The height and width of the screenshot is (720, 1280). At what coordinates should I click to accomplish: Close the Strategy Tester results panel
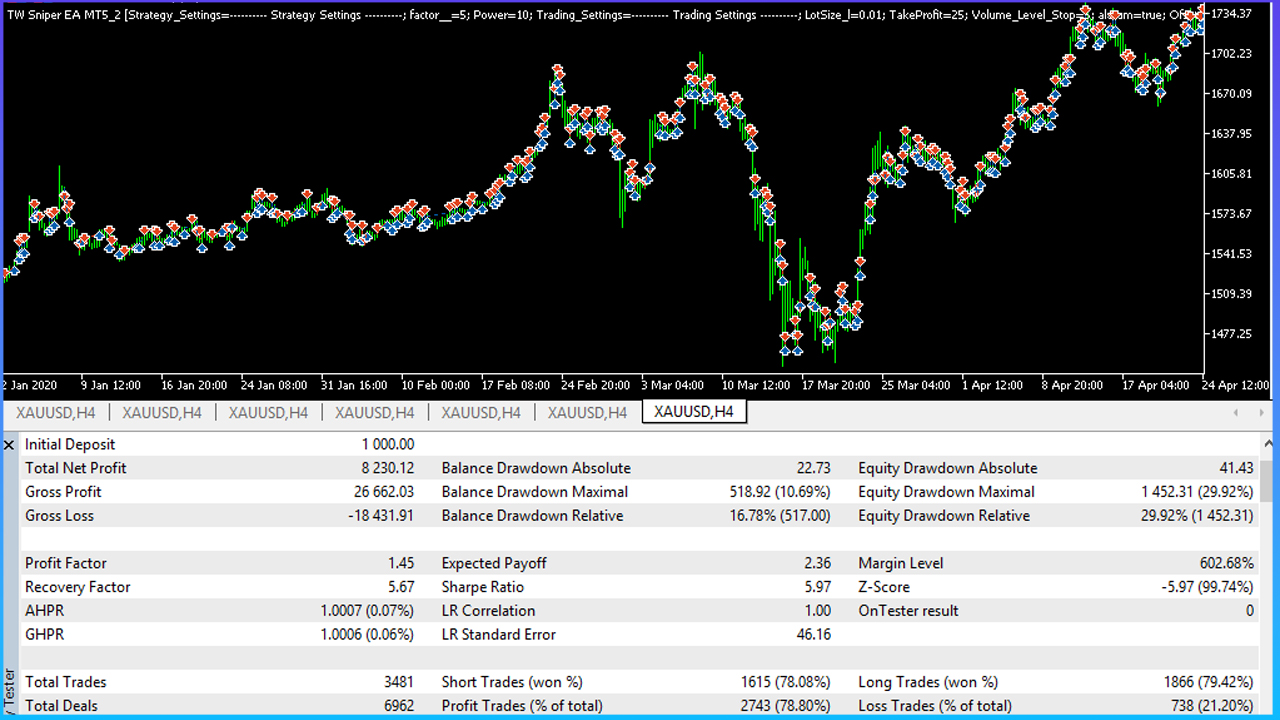pos(10,445)
